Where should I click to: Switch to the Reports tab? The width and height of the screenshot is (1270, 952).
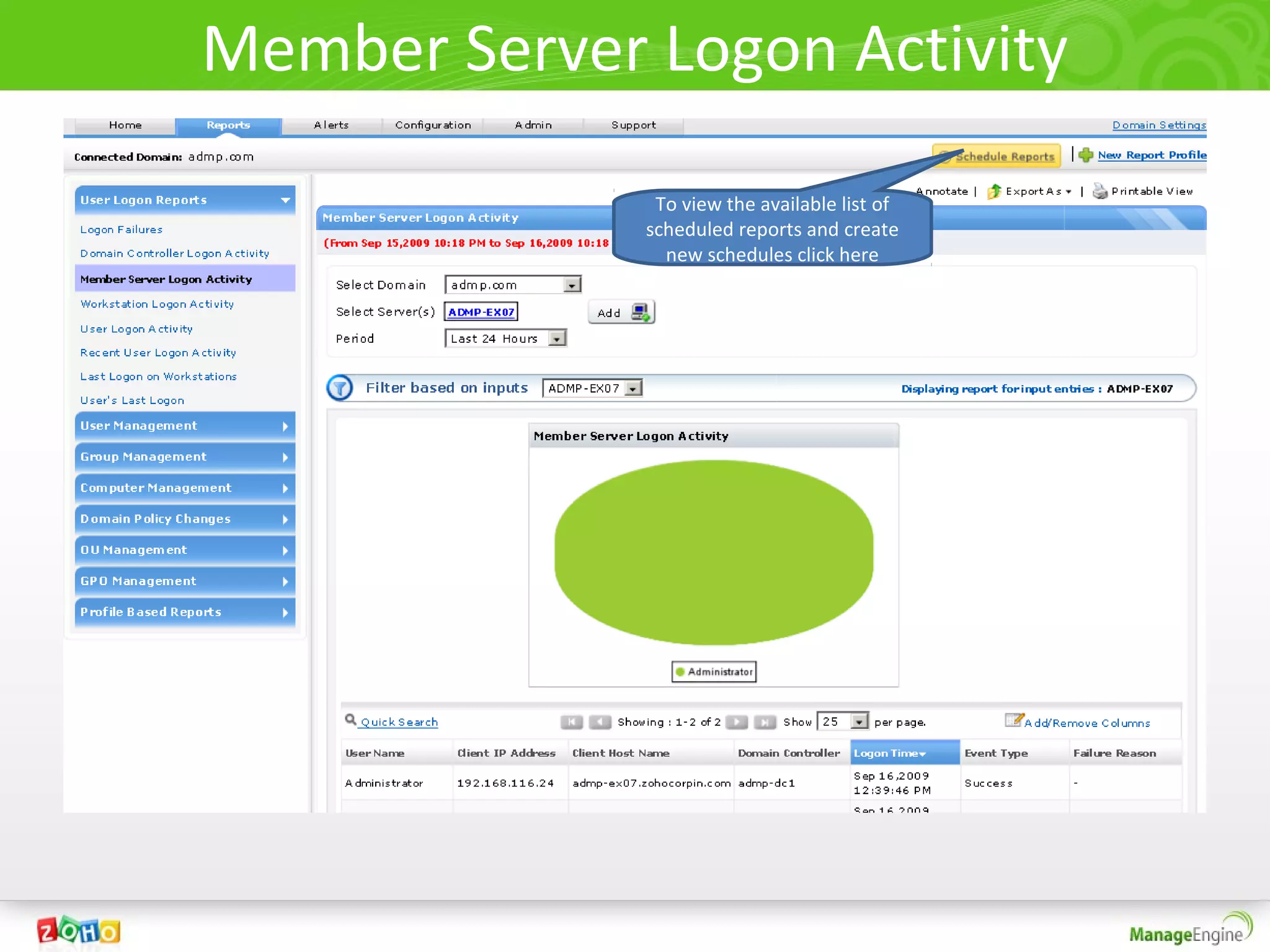(228, 125)
